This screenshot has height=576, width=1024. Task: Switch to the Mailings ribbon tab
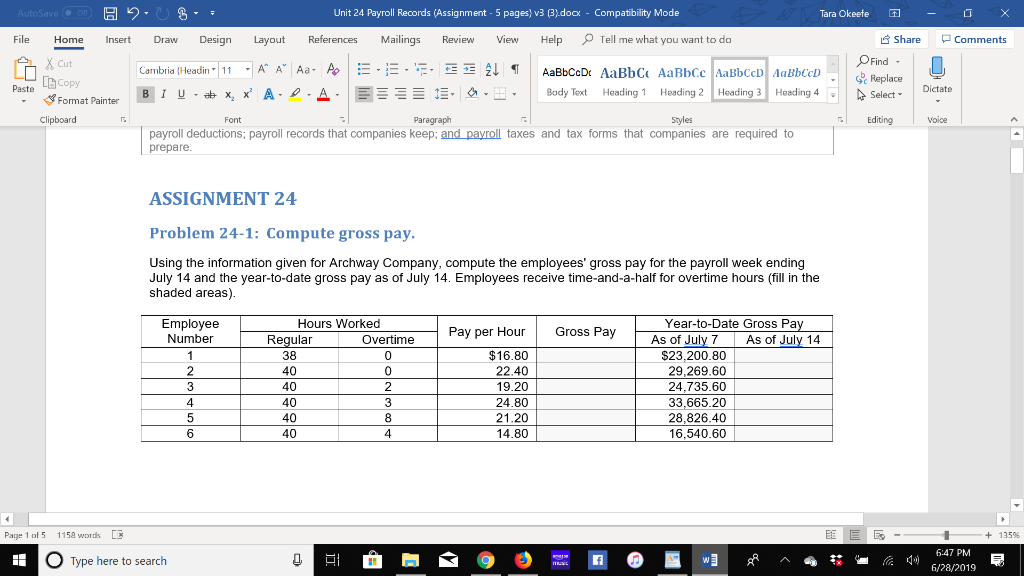point(400,40)
